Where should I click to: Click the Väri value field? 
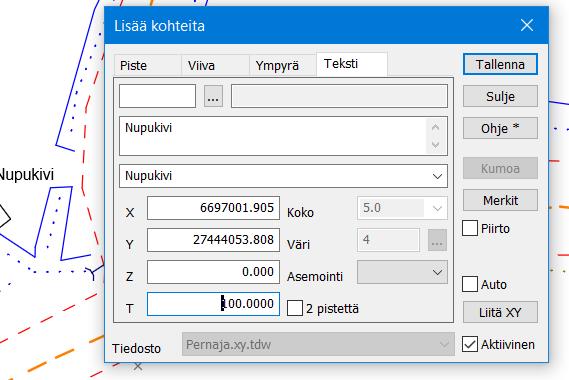[x=388, y=240]
